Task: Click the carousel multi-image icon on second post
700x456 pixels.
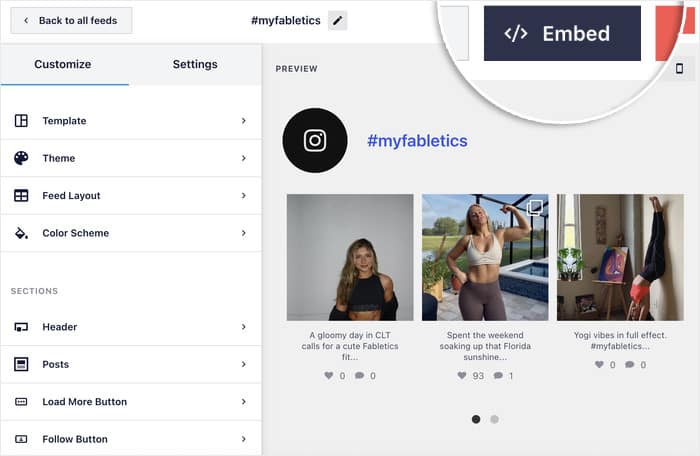Action: tap(535, 208)
